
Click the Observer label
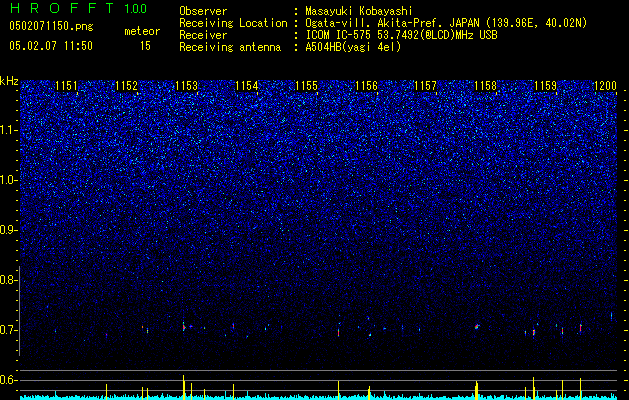click(203, 11)
